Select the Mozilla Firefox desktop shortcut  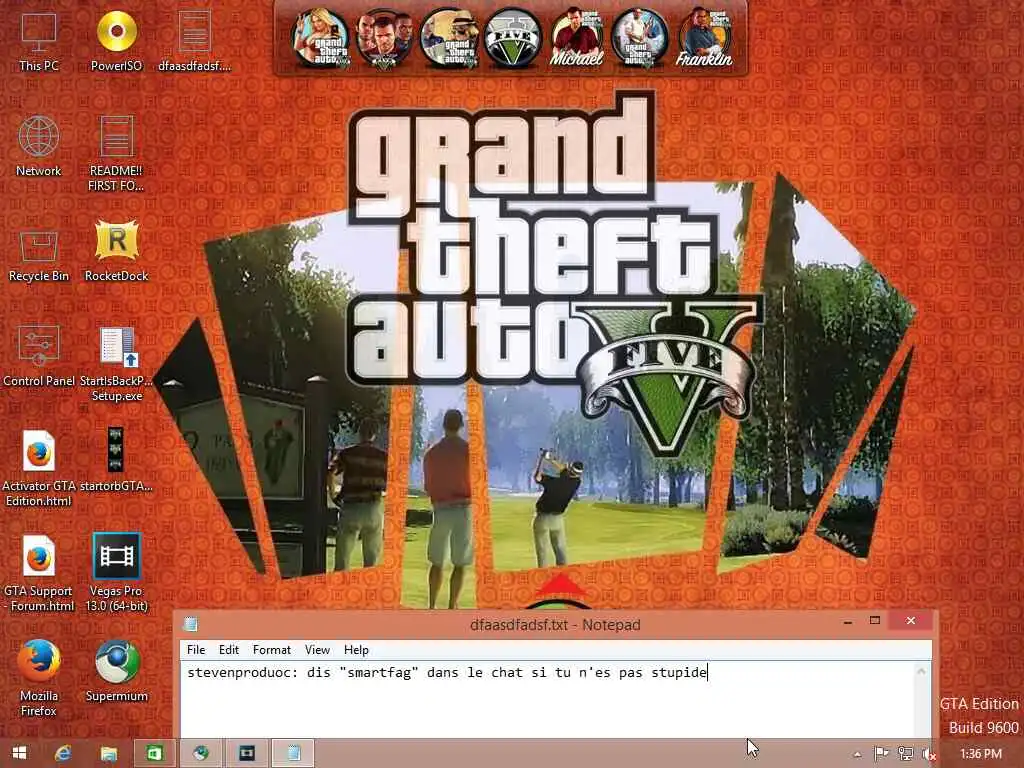pyautogui.click(x=39, y=679)
